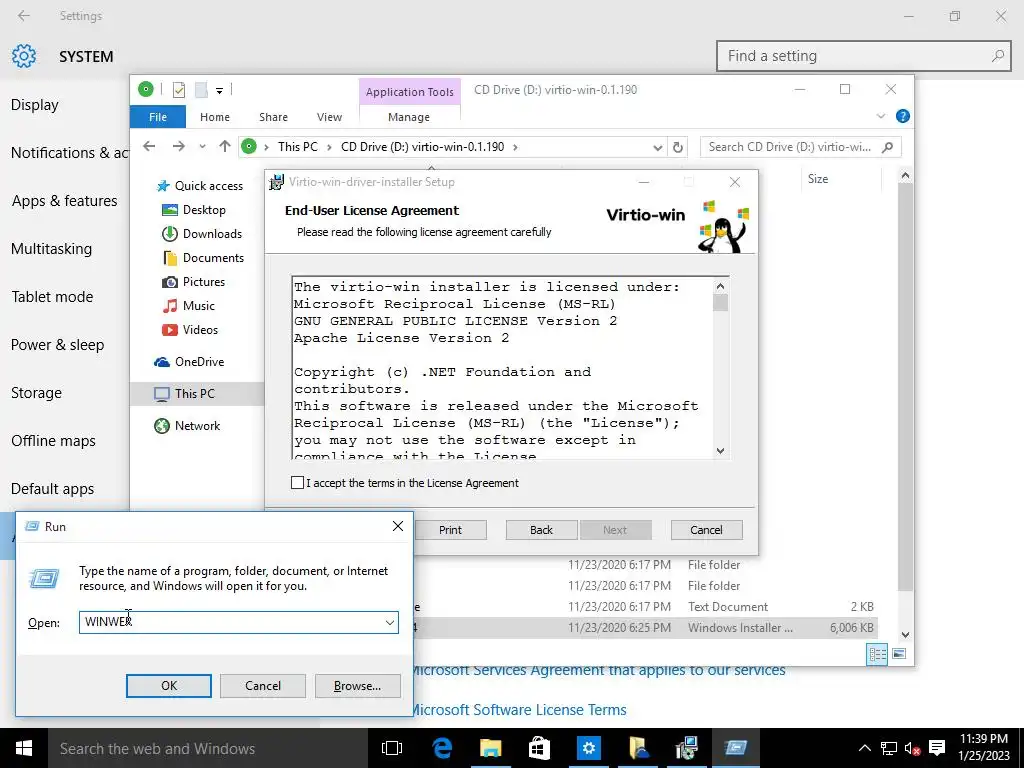The image size is (1024, 768).
Task: Go up one folder level arrow
Action: pyautogui.click(x=225, y=146)
